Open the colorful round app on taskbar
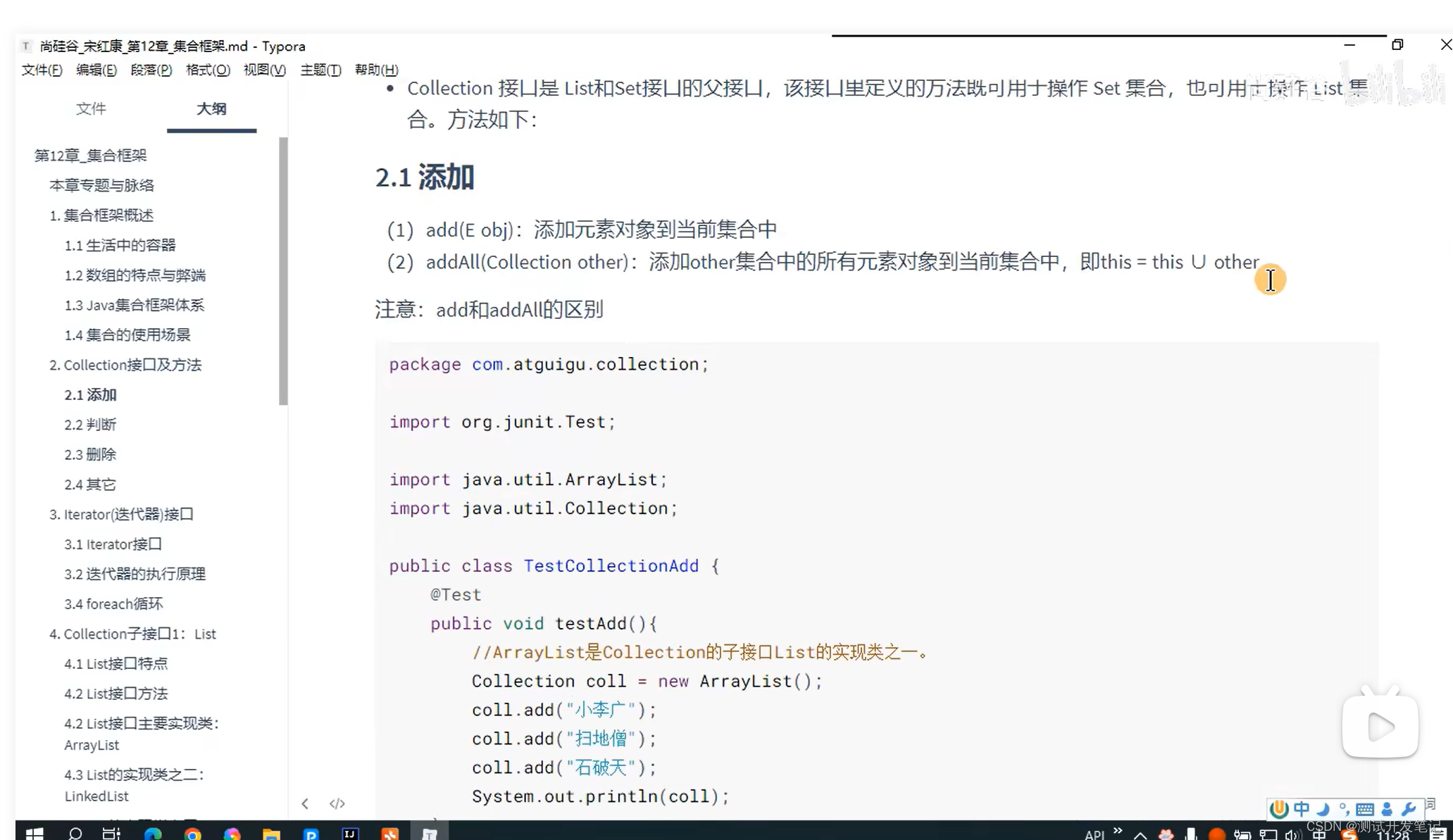 232,834
